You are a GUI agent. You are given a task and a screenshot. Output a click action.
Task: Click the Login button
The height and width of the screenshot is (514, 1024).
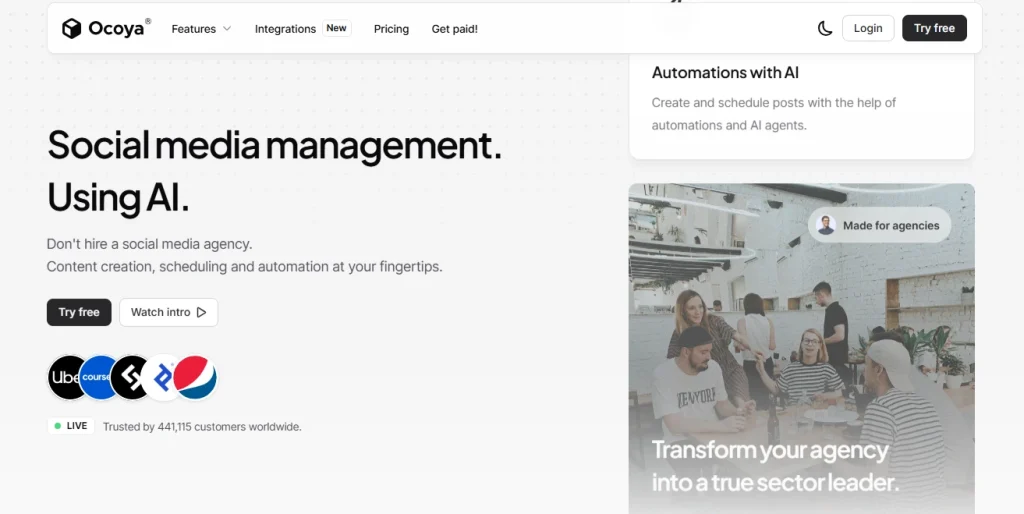point(868,28)
